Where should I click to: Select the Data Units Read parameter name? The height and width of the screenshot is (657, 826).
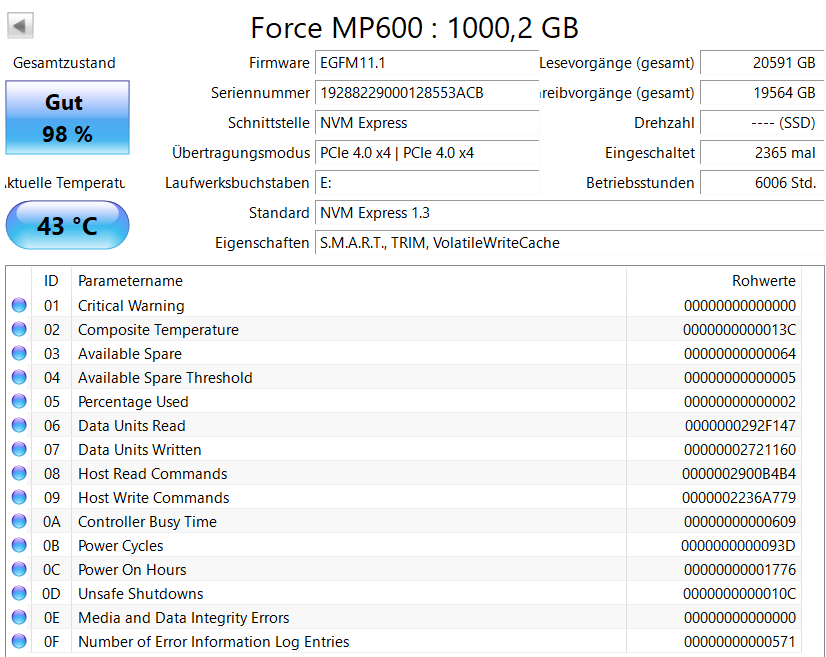pos(132,426)
